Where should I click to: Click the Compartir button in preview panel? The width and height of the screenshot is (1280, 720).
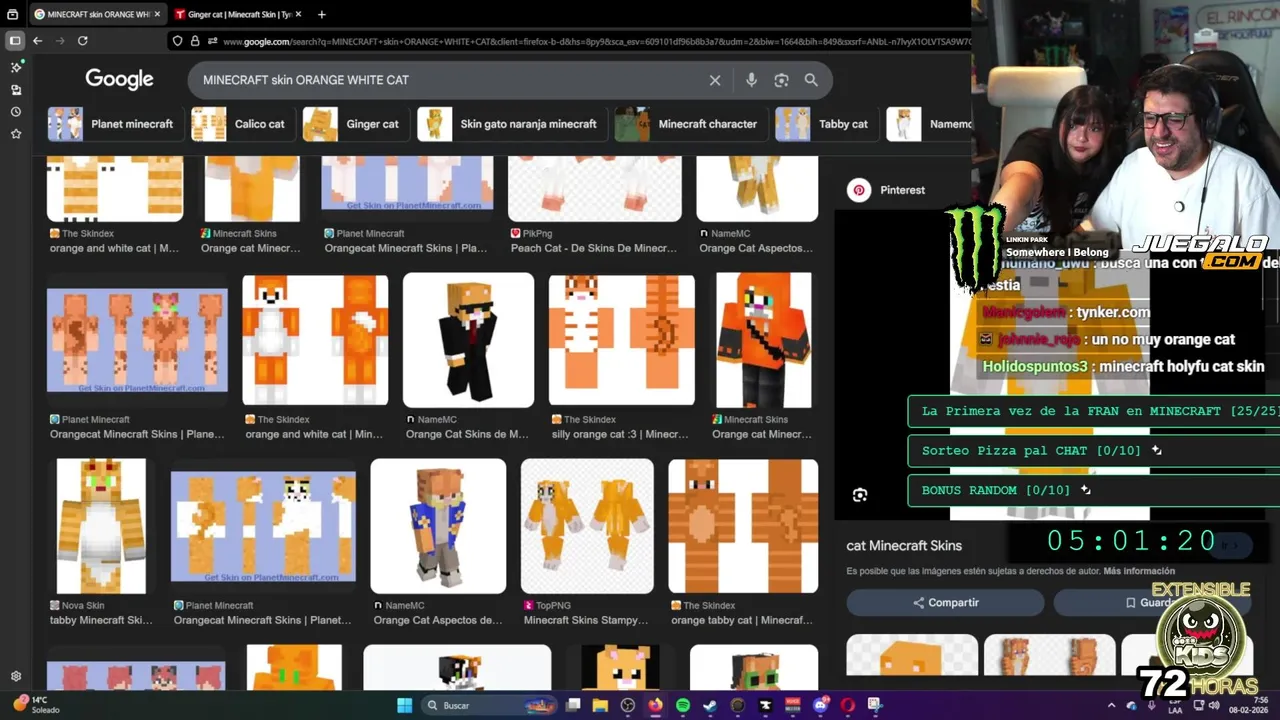tap(945, 603)
